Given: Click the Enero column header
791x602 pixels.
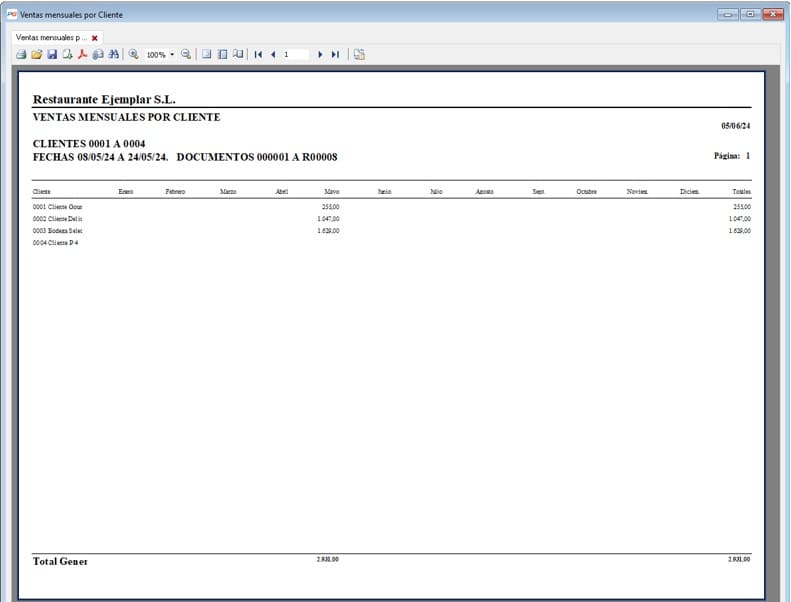Looking at the screenshot, I should click(126, 192).
